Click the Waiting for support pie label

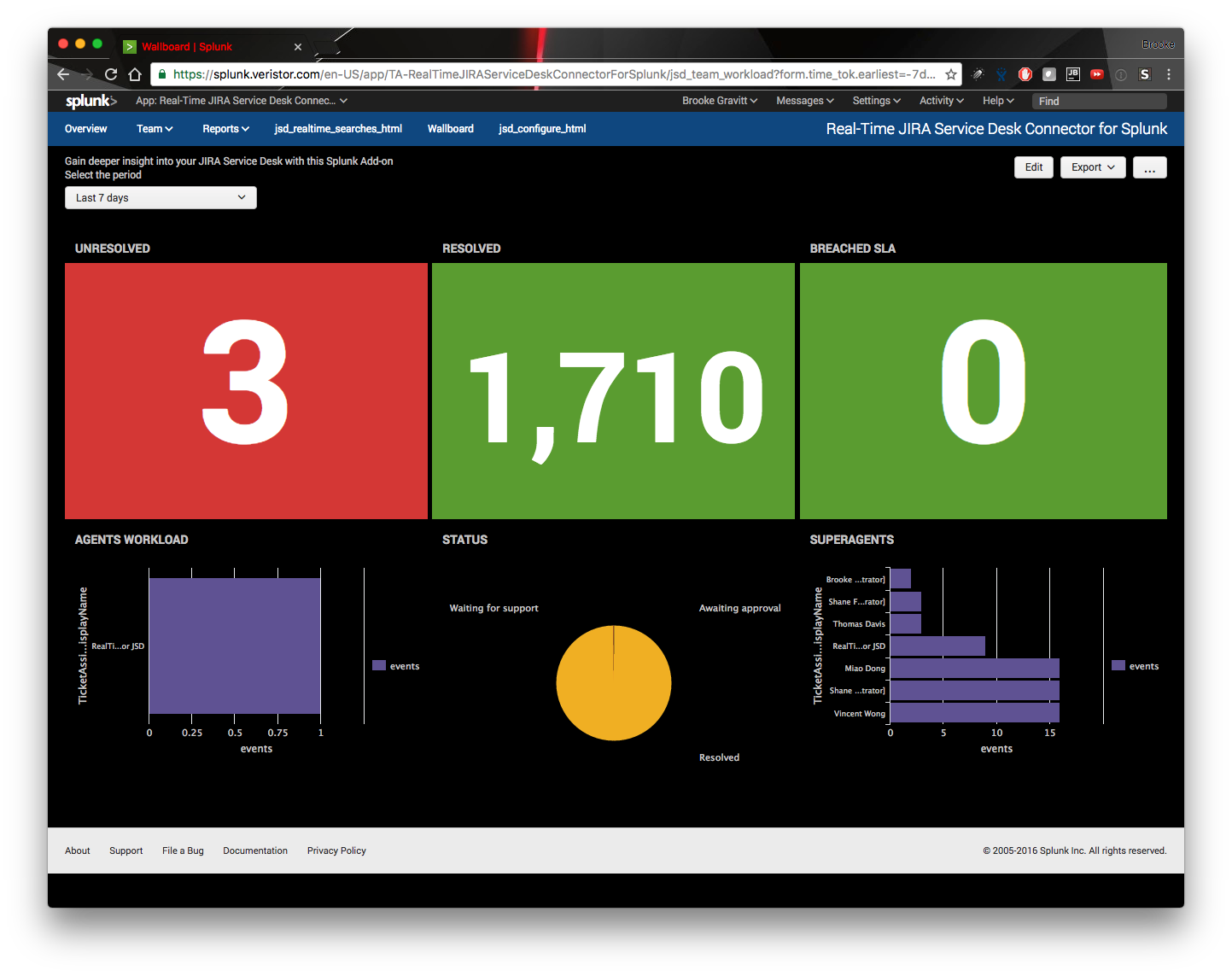pyautogui.click(x=494, y=608)
